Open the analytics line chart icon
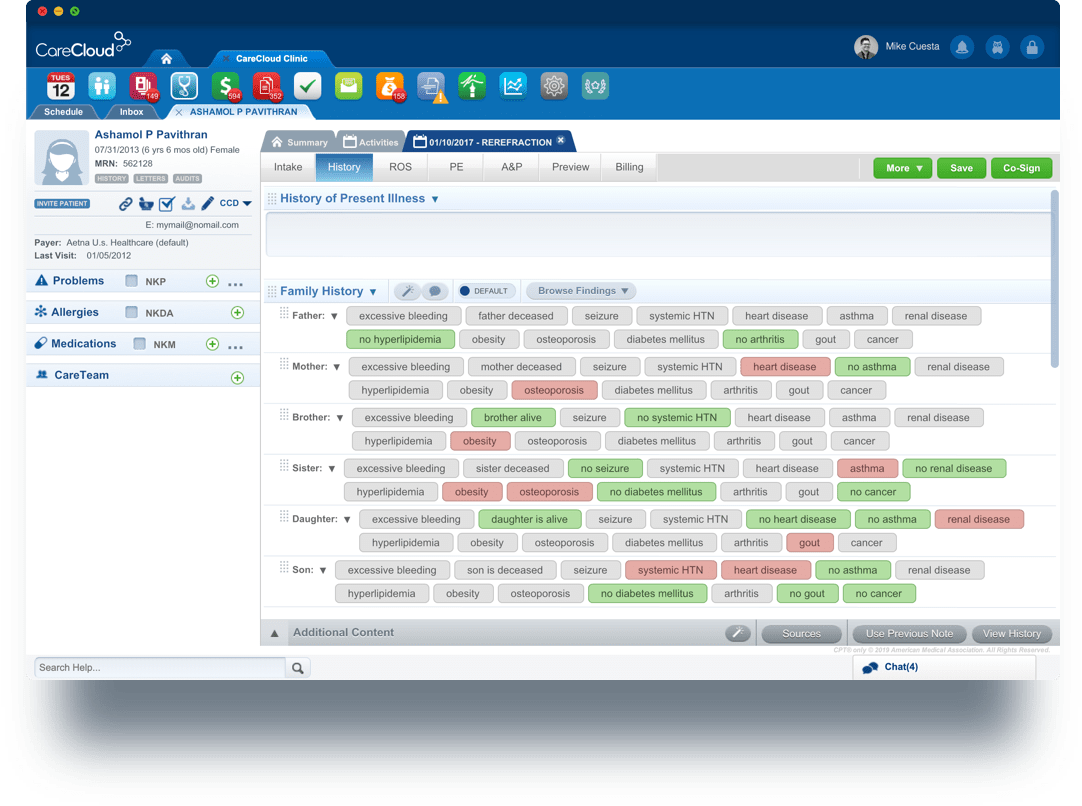The width and height of the screenshot is (1082, 806). tap(513, 86)
